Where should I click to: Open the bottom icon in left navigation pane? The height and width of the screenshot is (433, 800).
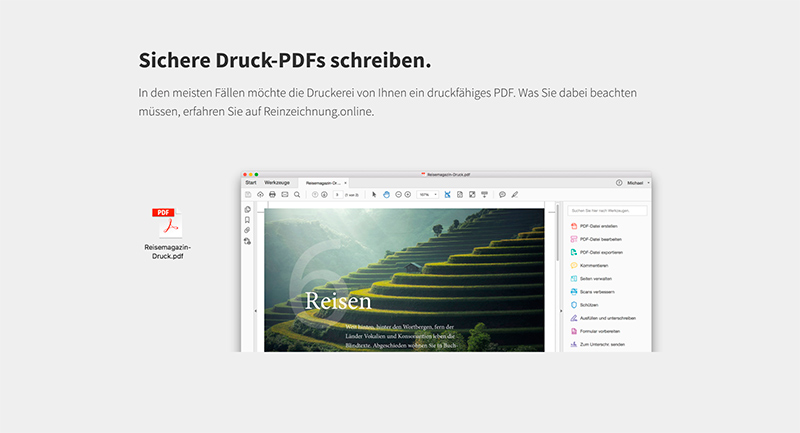pyautogui.click(x=247, y=241)
